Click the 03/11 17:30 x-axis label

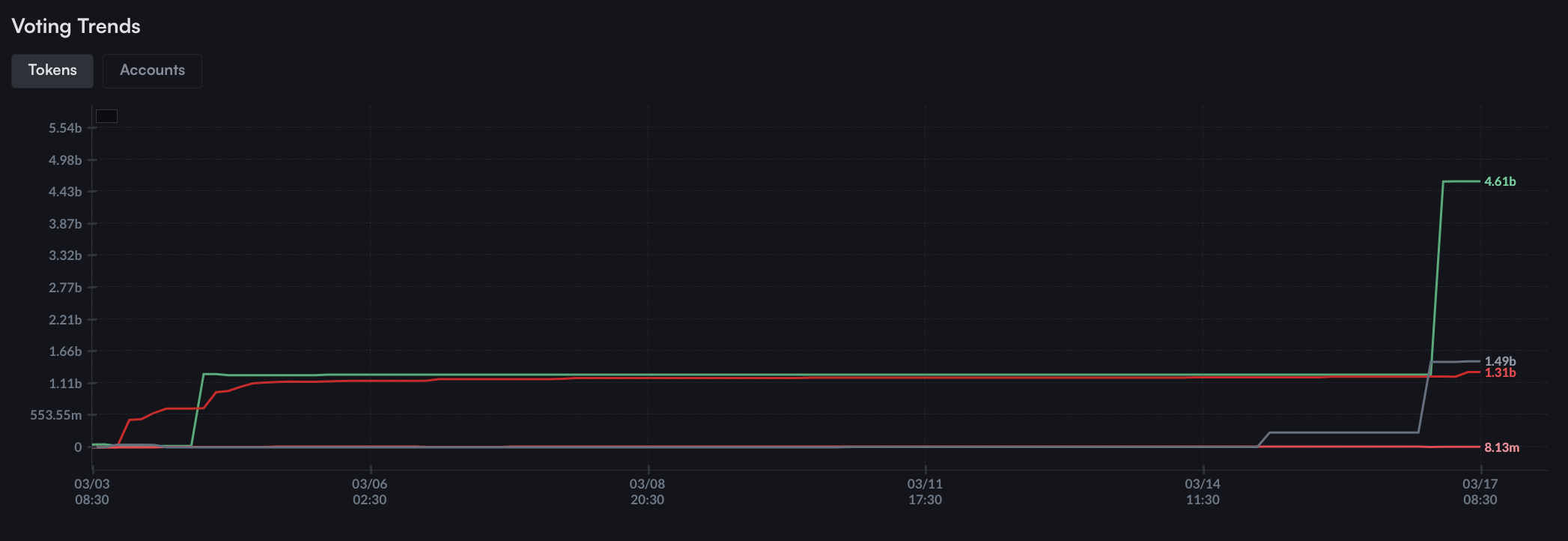(x=925, y=492)
